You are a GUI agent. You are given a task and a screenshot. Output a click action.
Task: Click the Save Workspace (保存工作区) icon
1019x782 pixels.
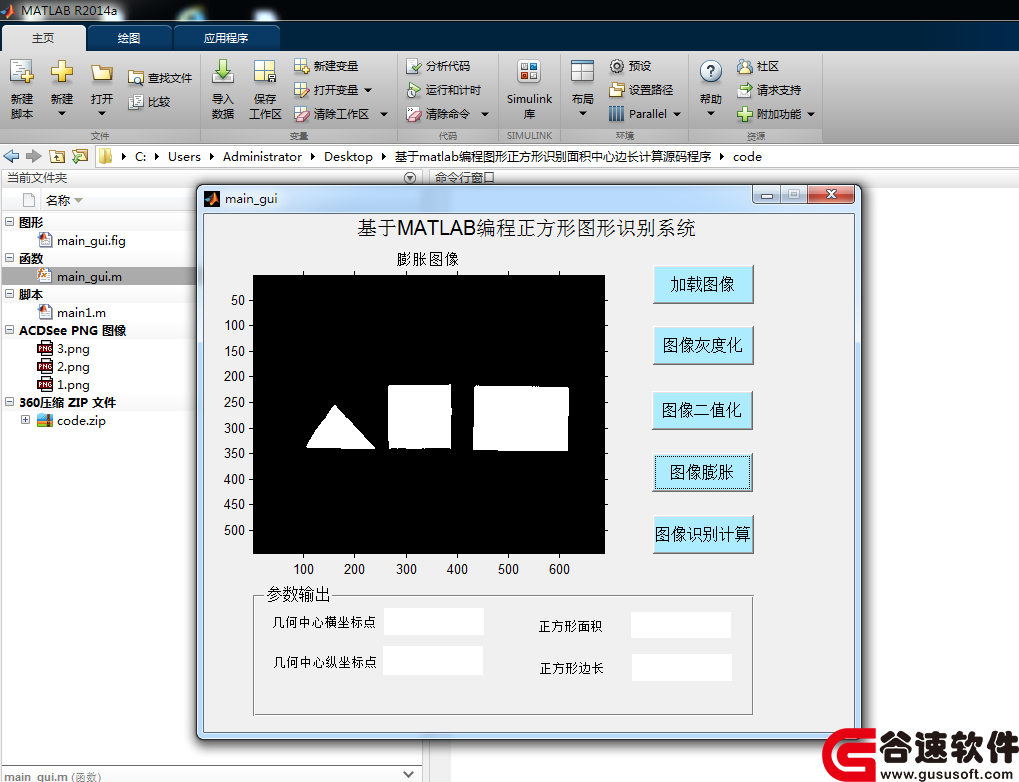[264, 72]
